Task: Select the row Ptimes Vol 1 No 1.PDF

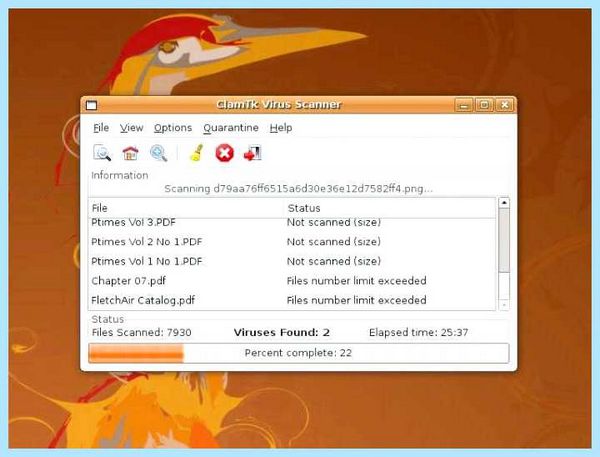Action: (292, 261)
